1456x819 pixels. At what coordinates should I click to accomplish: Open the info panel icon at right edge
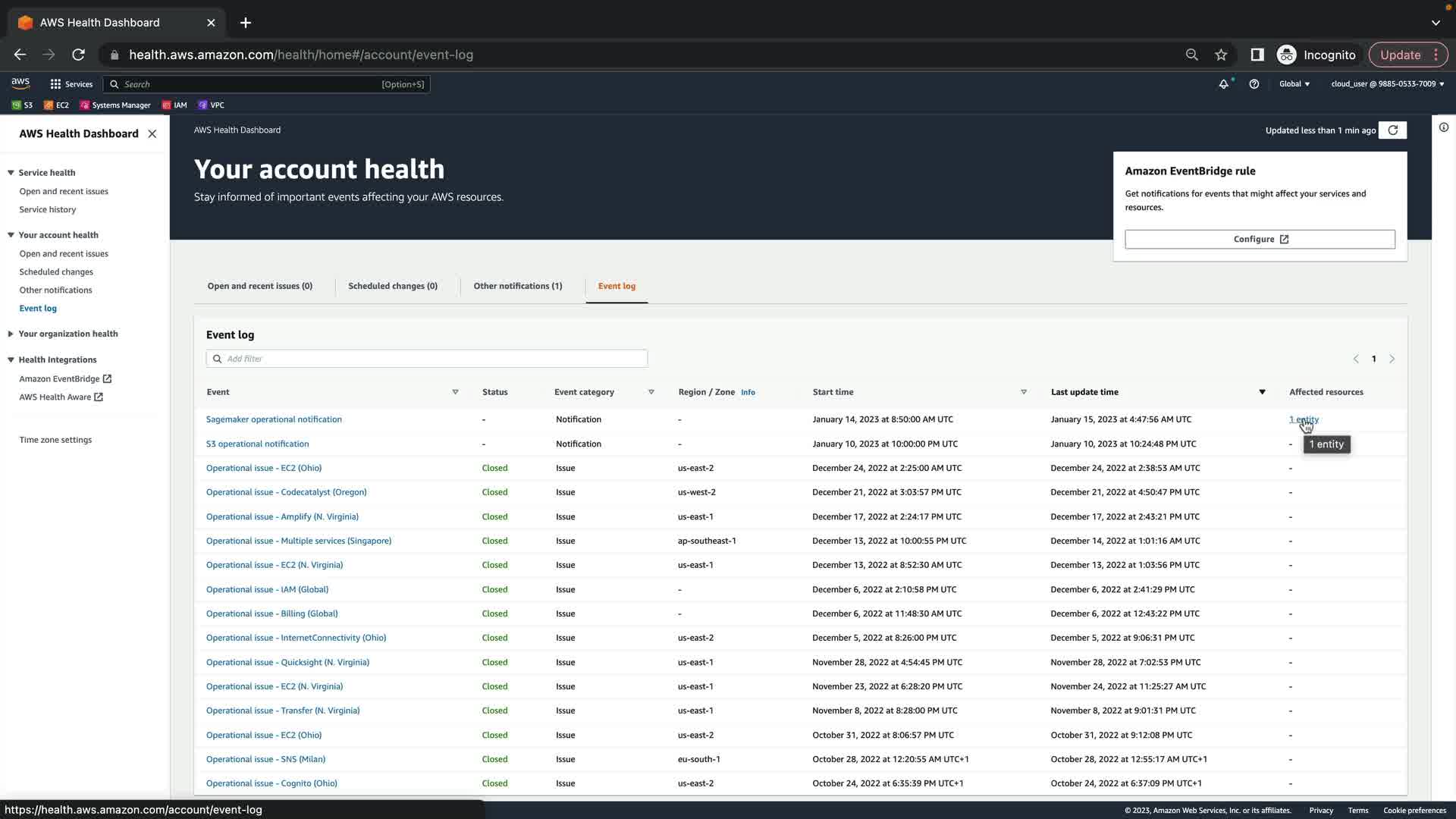tap(1444, 127)
